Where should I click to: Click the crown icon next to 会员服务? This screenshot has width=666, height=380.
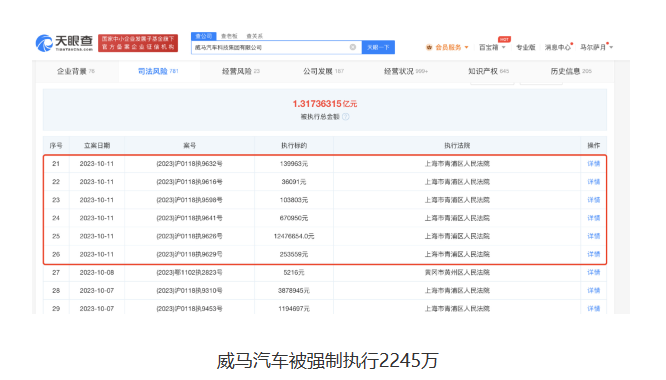tap(429, 47)
